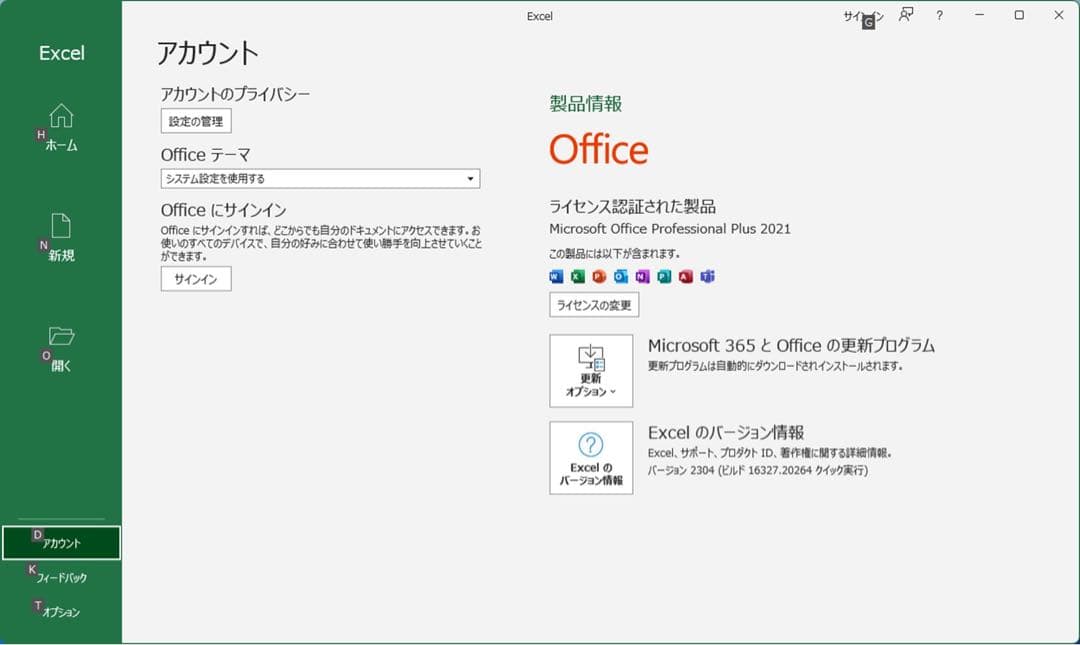This screenshot has height=645, width=1080.
Task: Click the PowerPoint icon
Action: 599,276
